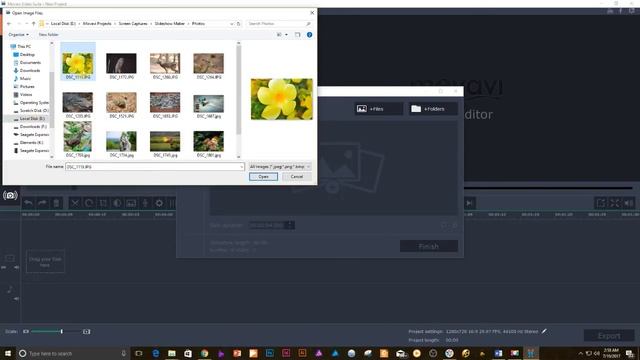Add images with the +Files button

pos(378,109)
